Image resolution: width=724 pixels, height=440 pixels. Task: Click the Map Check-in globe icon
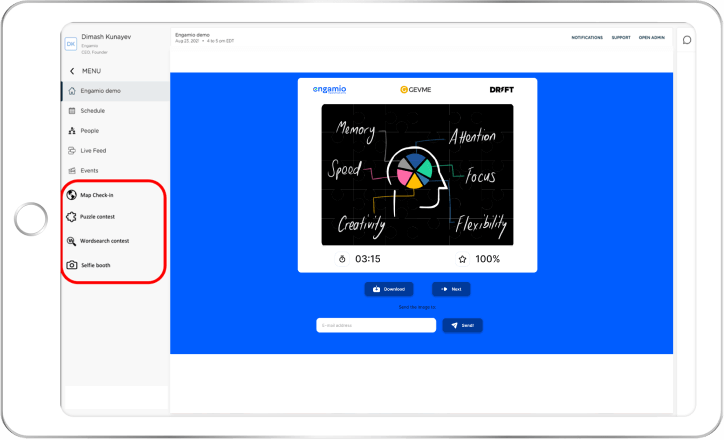(x=71, y=194)
